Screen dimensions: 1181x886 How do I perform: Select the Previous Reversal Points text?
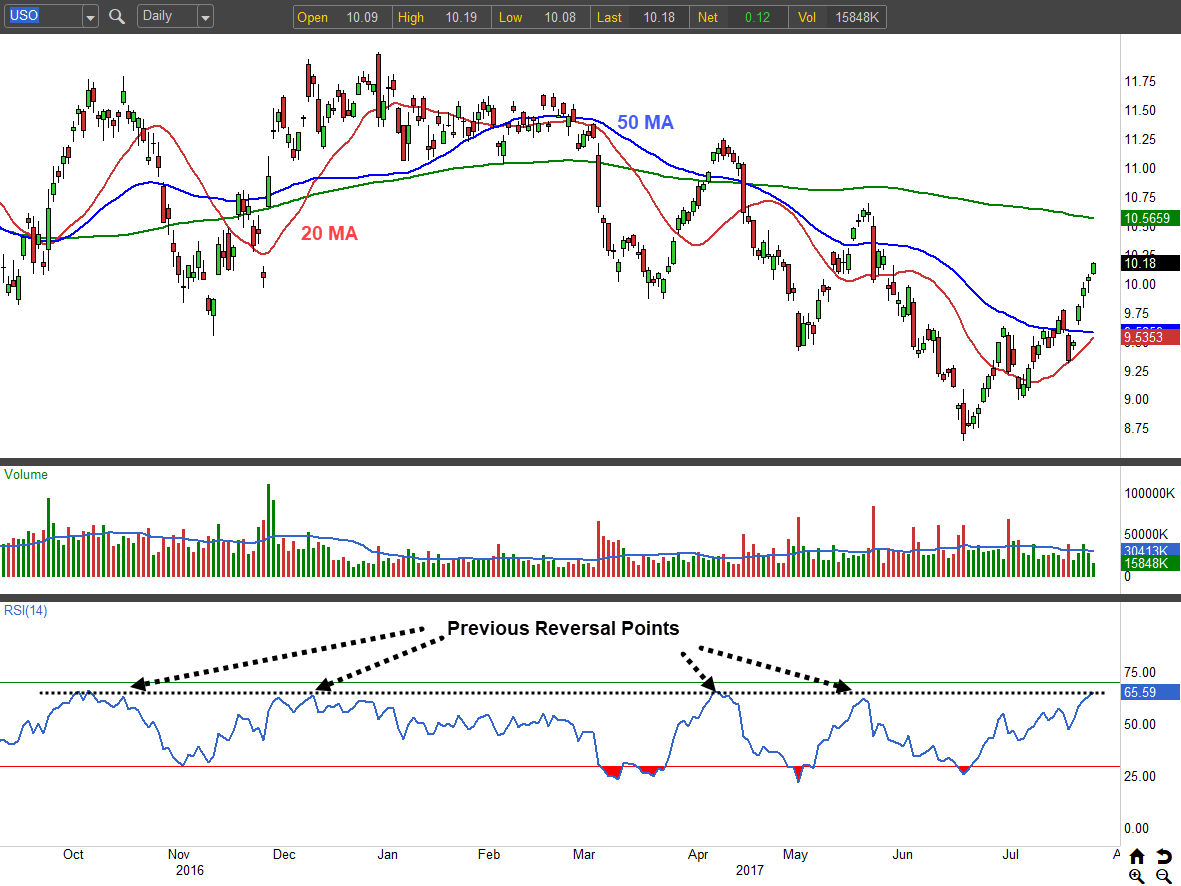[x=563, y=629]
